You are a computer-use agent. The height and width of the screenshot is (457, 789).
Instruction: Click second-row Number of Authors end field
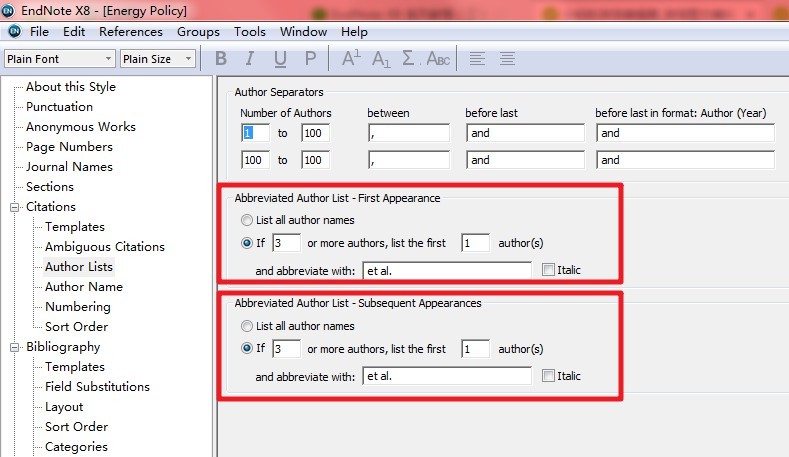[x=315, y=160]
